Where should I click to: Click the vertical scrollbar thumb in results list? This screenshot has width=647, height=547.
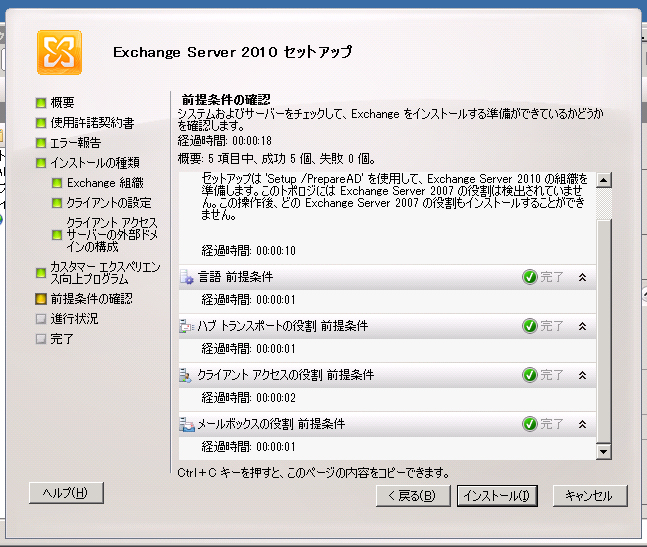click(604, 332)
